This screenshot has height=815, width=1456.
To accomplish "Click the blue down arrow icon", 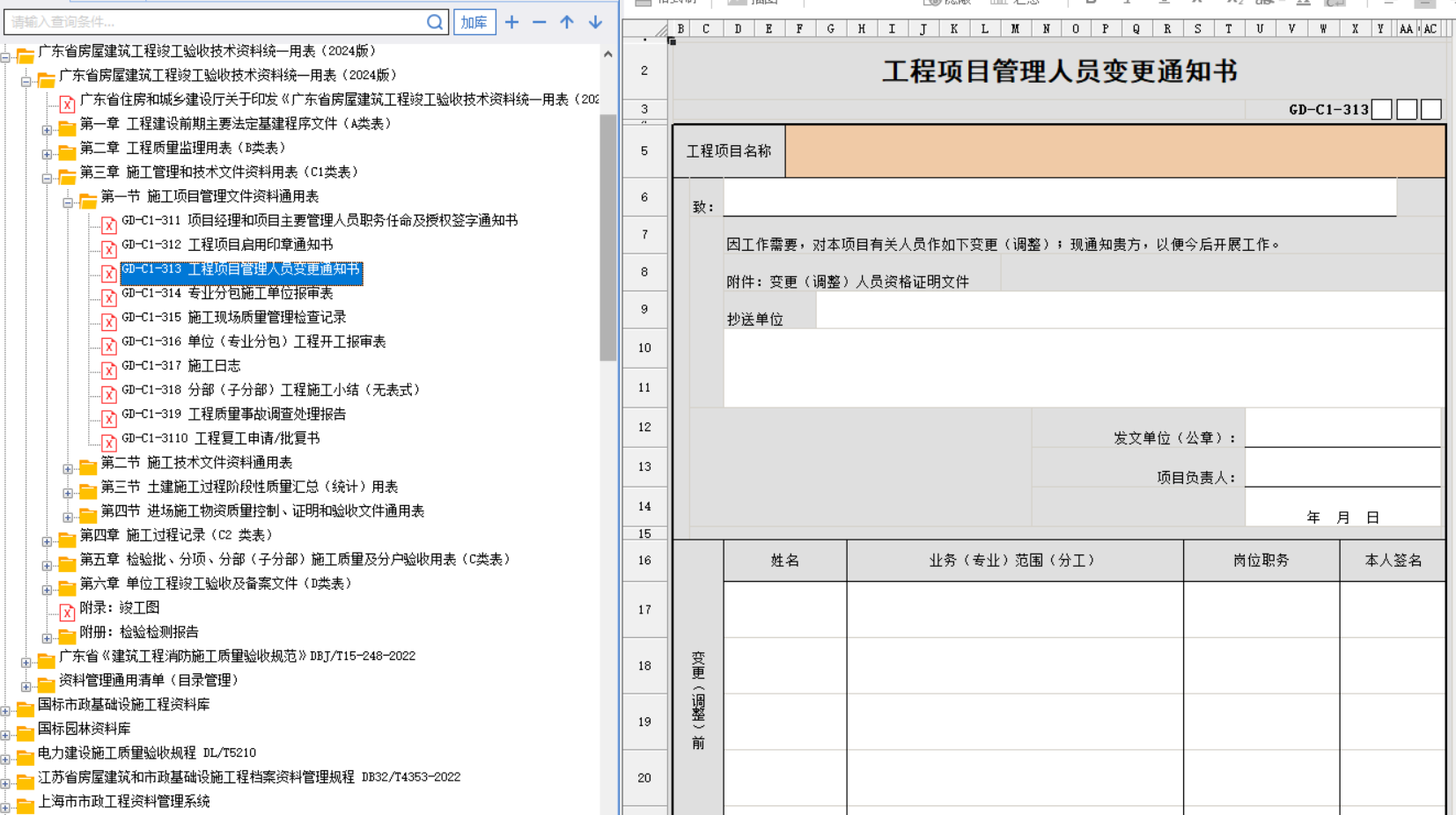I will coord(596,22).
